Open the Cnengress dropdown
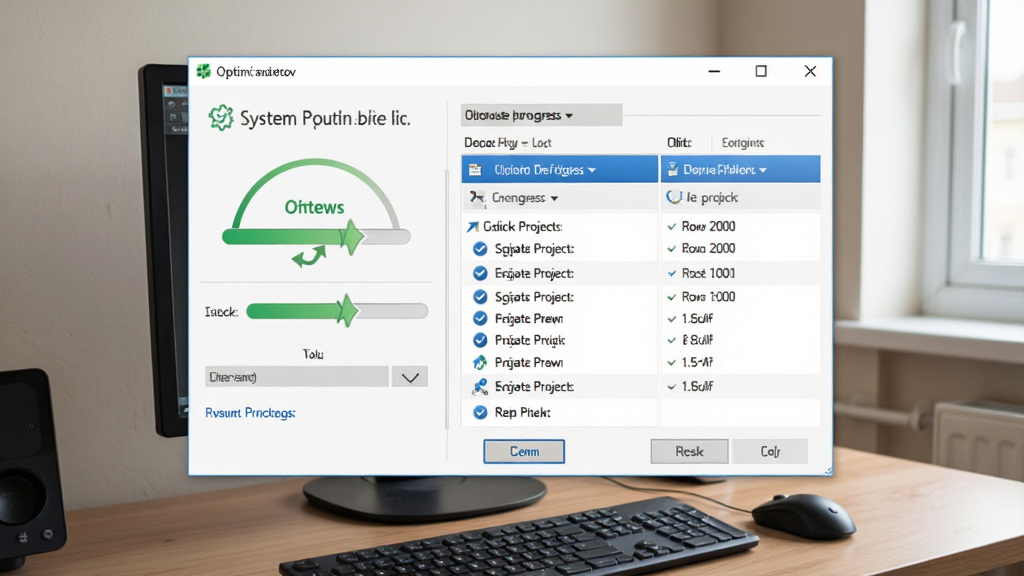Image resolution: width=1024 pixels, height=576 pixels. (x=554, y=199)
